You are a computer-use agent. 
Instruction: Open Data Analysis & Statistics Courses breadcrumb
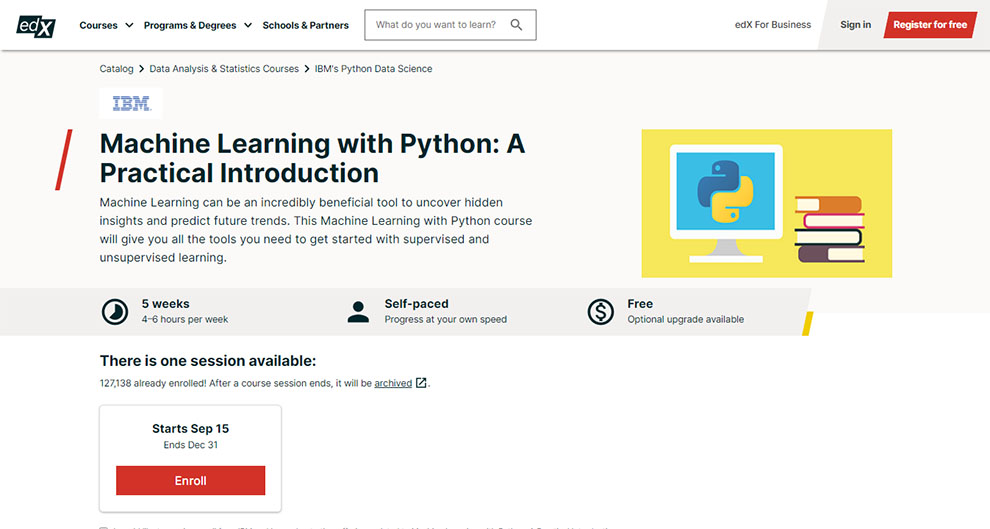coord(224,69)
